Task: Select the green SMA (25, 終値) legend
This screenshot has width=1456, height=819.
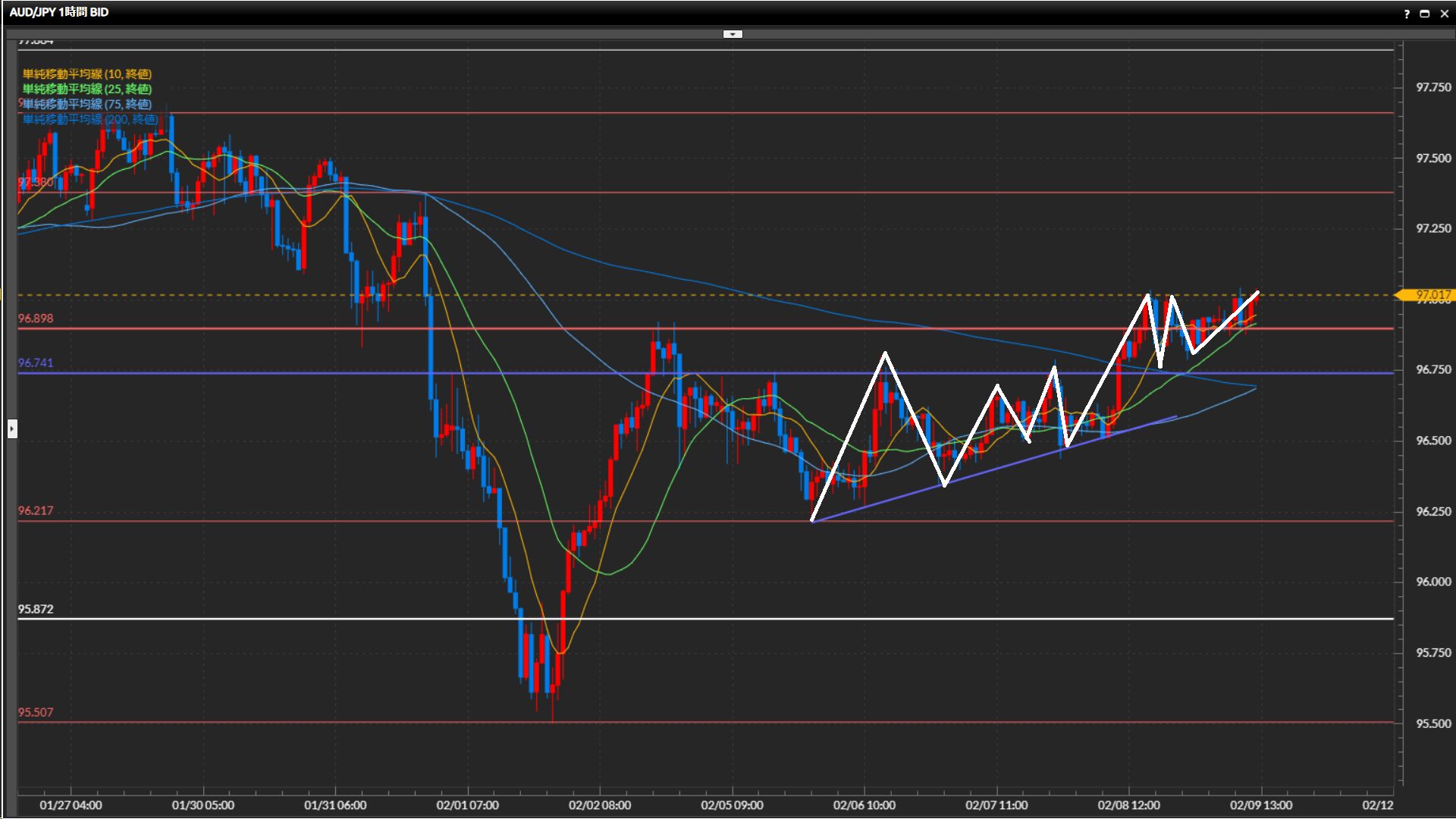Action: (x=86, y=89)
